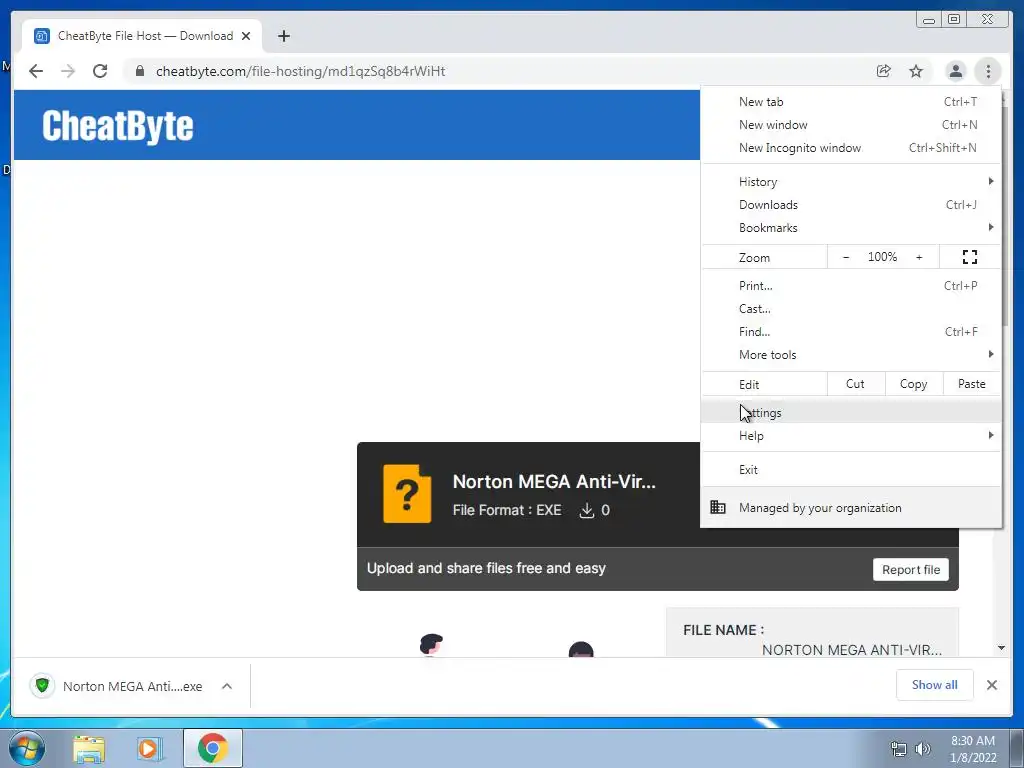Bookmark this tab with the star icon

coord(916,71)
